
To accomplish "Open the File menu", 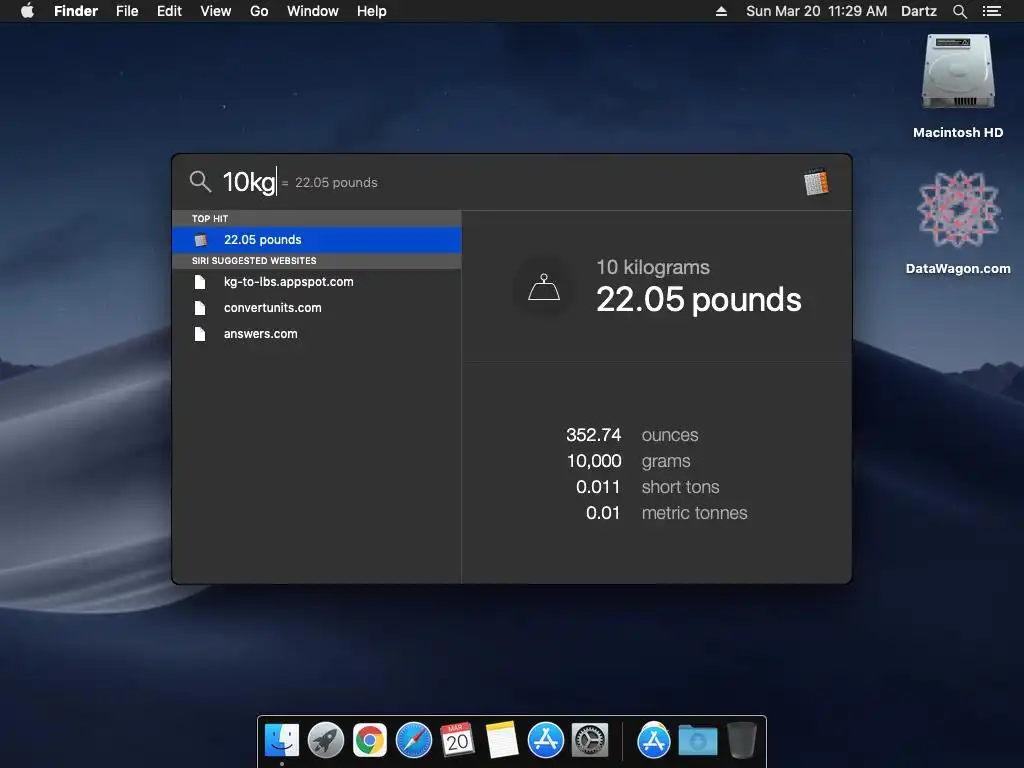I will pyautogui.click(x=127, y=11).
